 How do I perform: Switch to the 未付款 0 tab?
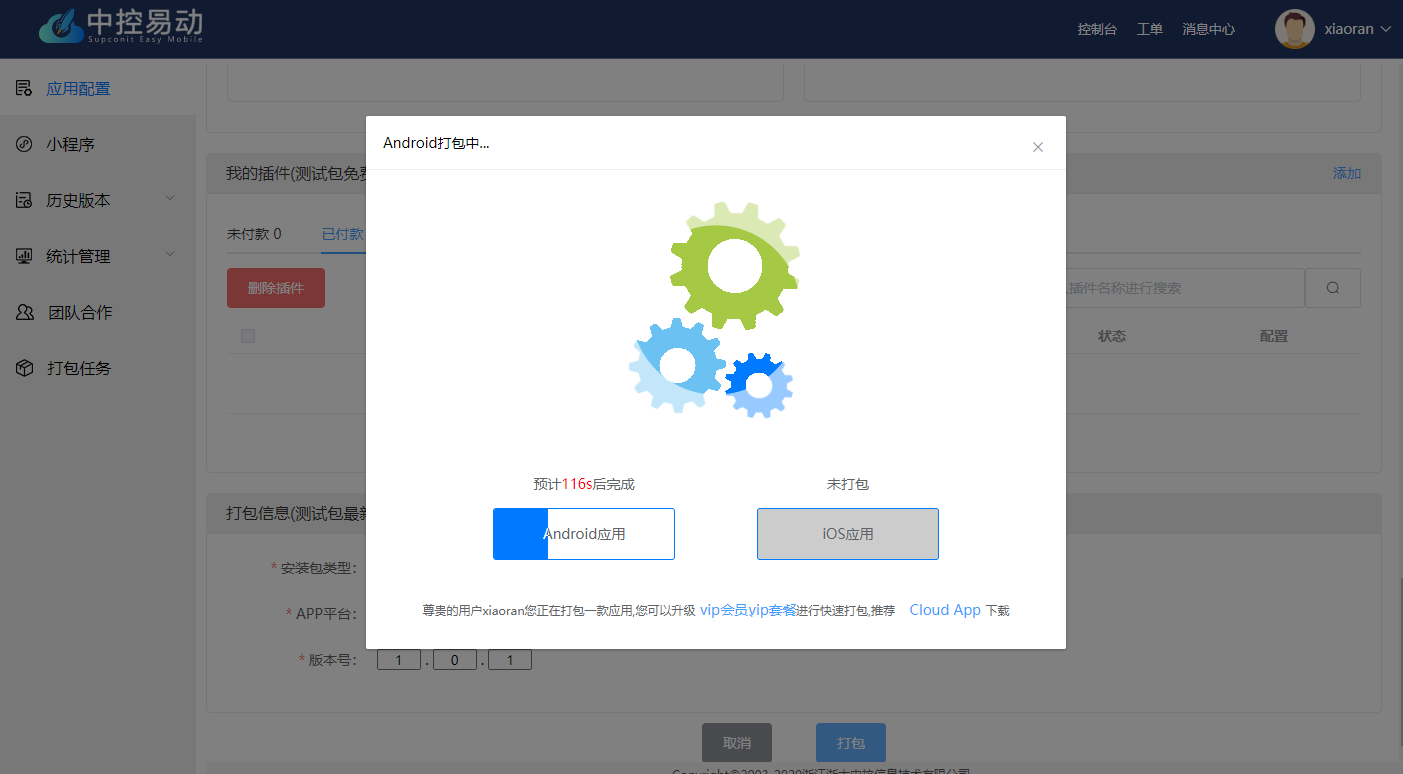254,234
